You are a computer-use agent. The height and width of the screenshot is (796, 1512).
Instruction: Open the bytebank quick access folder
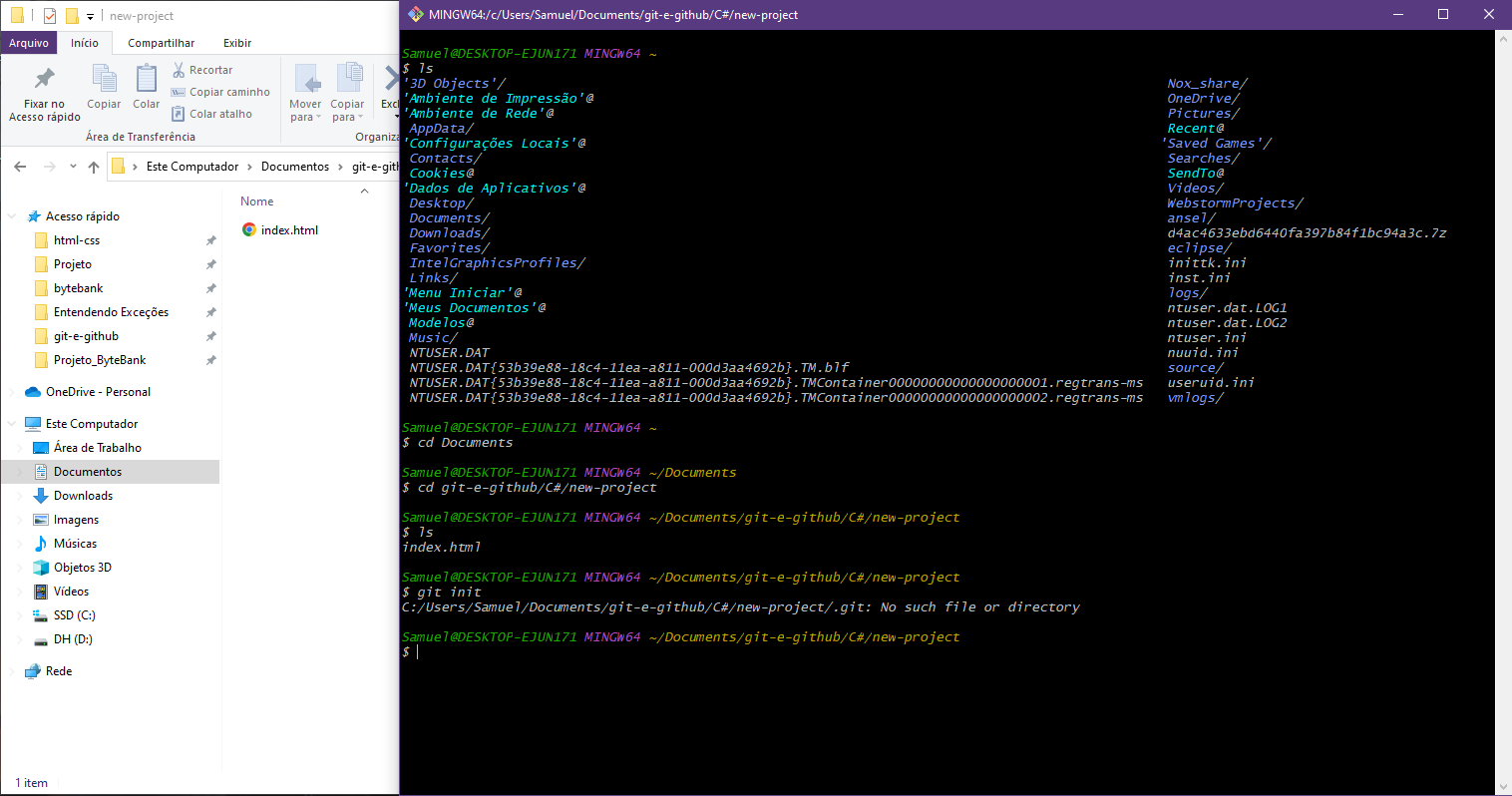pos(79,288)
